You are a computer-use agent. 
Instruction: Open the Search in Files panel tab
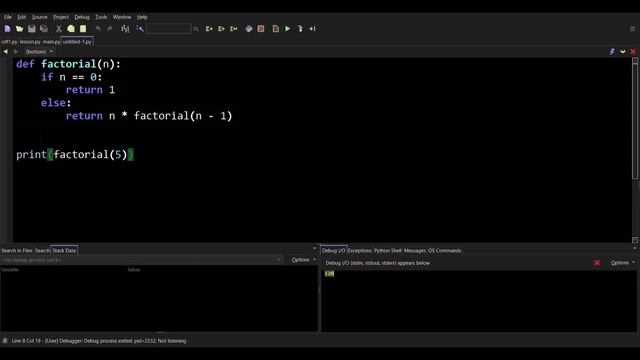tap(17, 251)
